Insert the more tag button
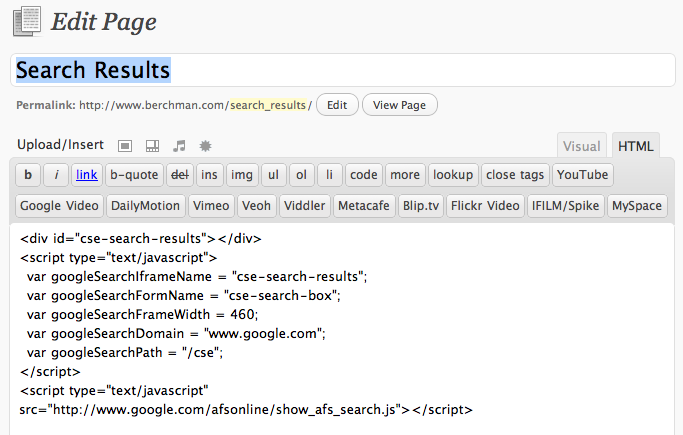Image resolution: width=683 pixels, height=435 pixels. pos(405,175)
